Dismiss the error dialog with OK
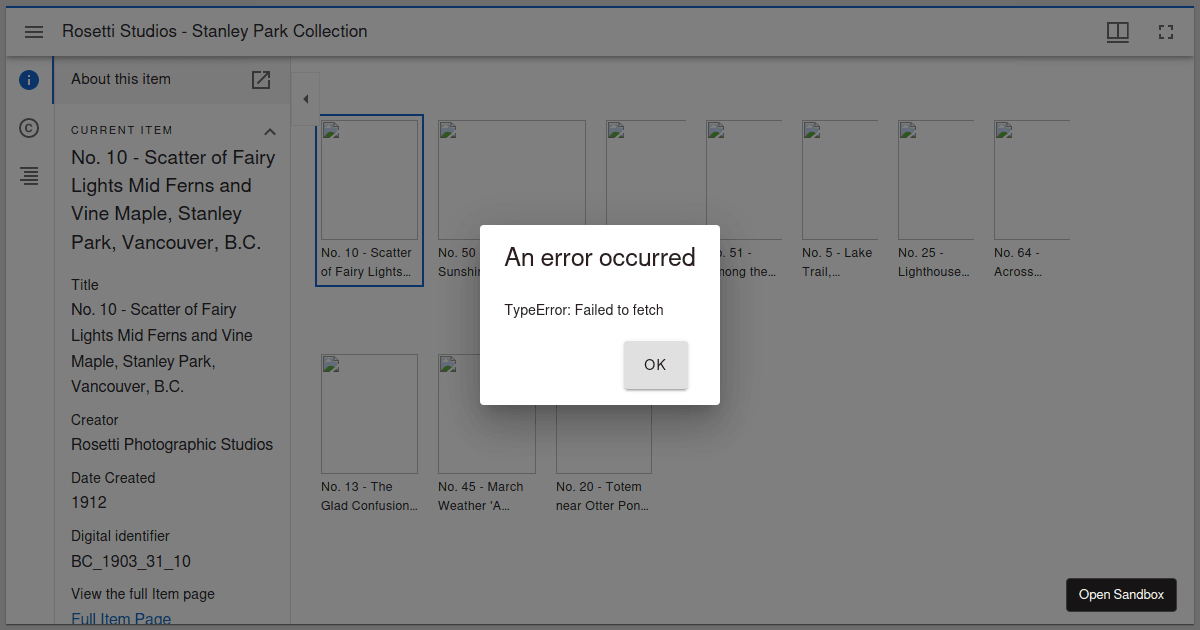Screen dimensions: 1200x630 click(655, 365)
